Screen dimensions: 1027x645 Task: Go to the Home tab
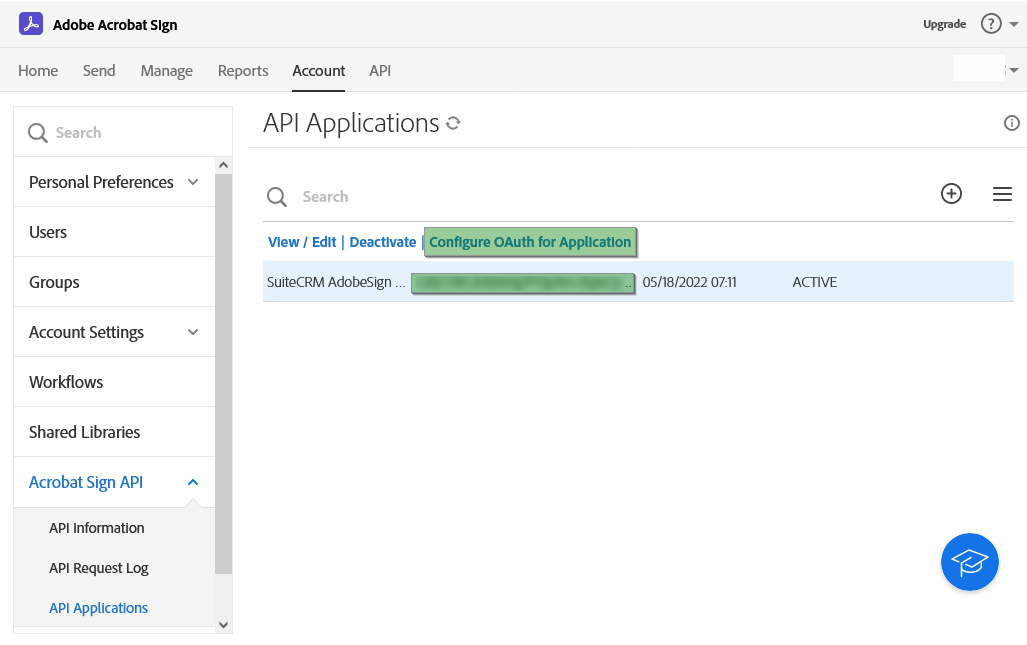pos(38,71)
